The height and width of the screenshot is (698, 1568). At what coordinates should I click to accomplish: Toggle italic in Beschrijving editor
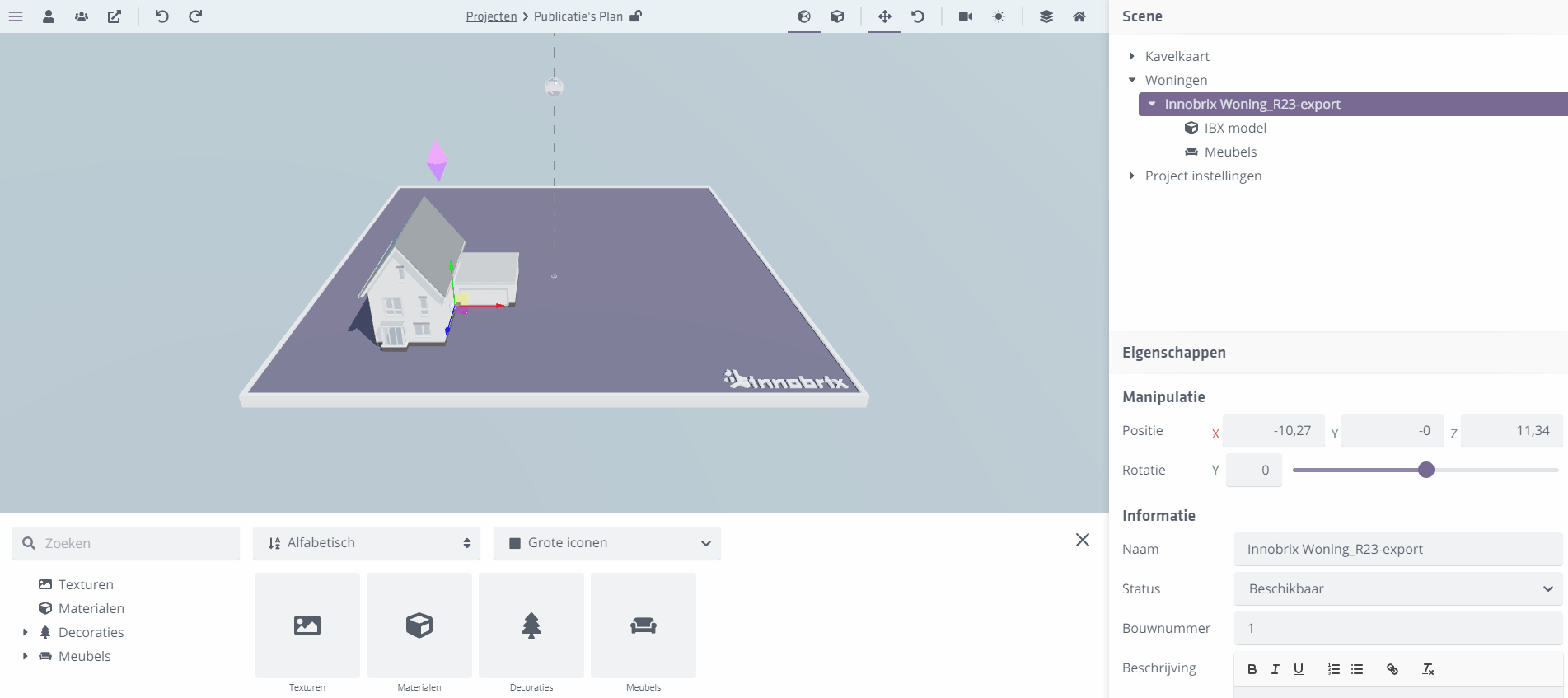1275,669
